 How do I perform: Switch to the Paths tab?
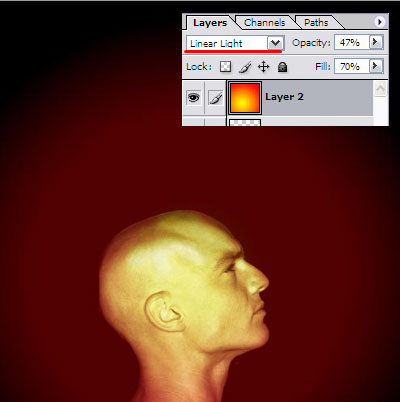(316, 23)
